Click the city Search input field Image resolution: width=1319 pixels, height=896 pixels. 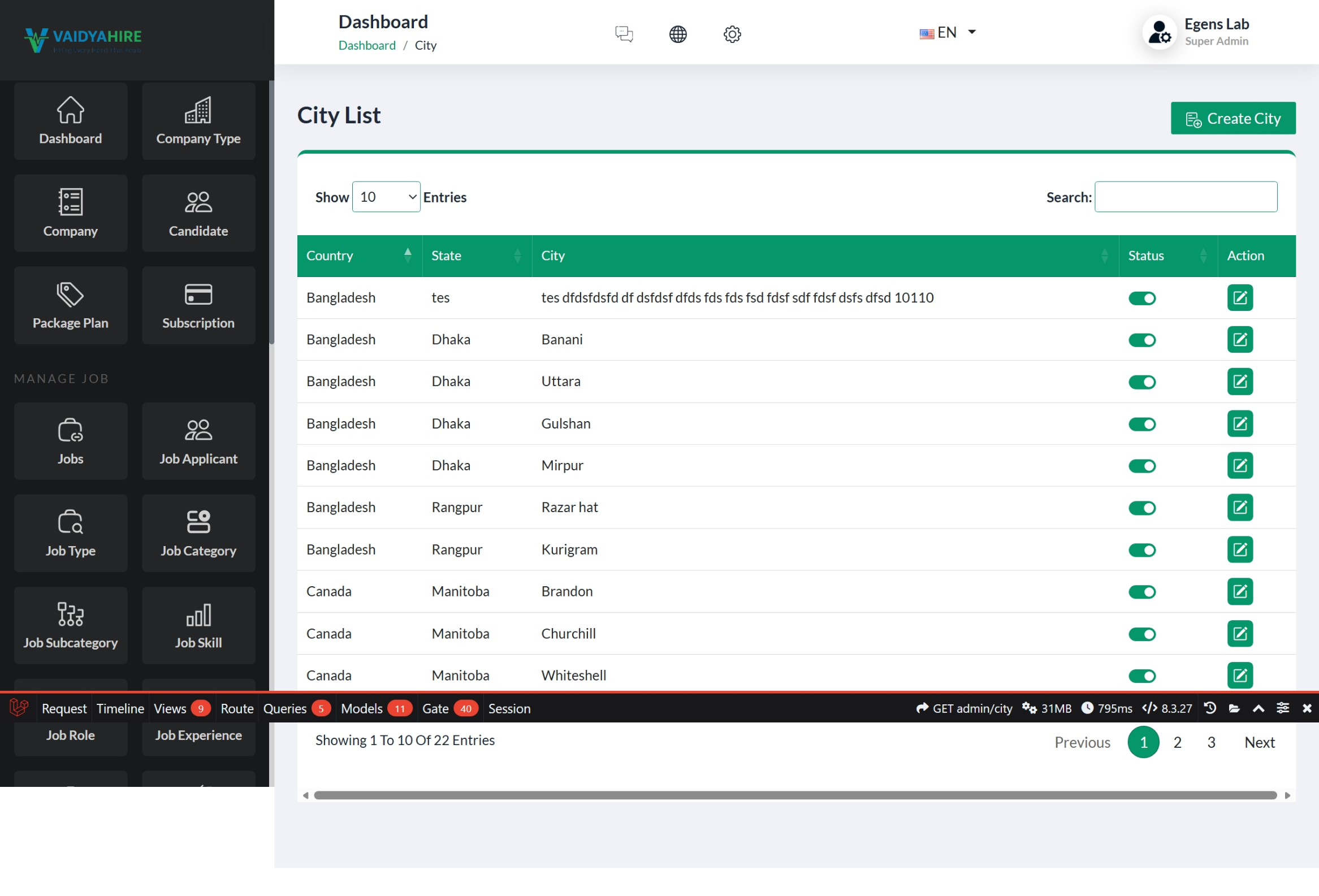(1186, 197)
